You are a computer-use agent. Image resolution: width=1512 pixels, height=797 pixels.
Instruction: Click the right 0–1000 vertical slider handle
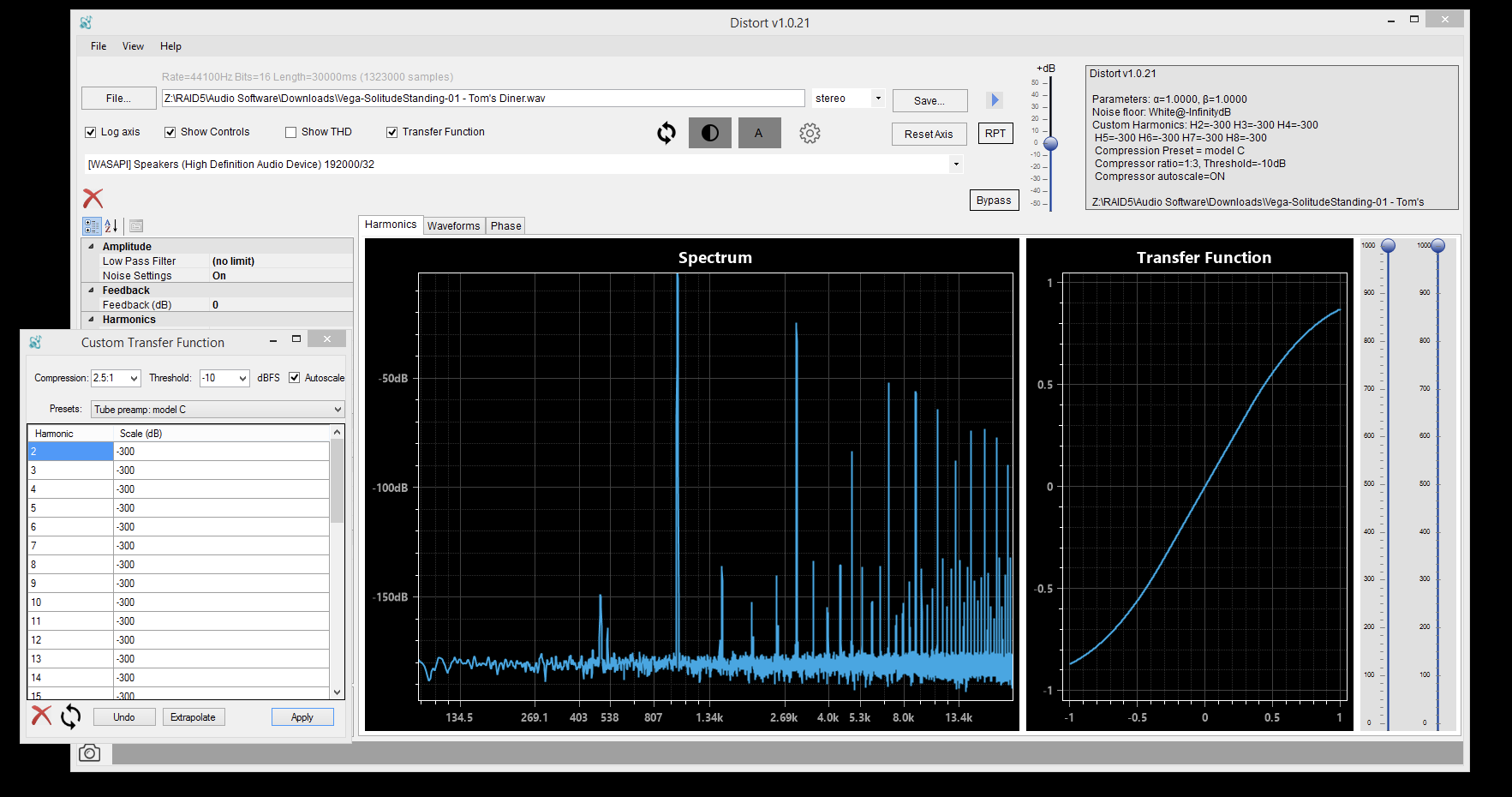tap(1438, 246)
